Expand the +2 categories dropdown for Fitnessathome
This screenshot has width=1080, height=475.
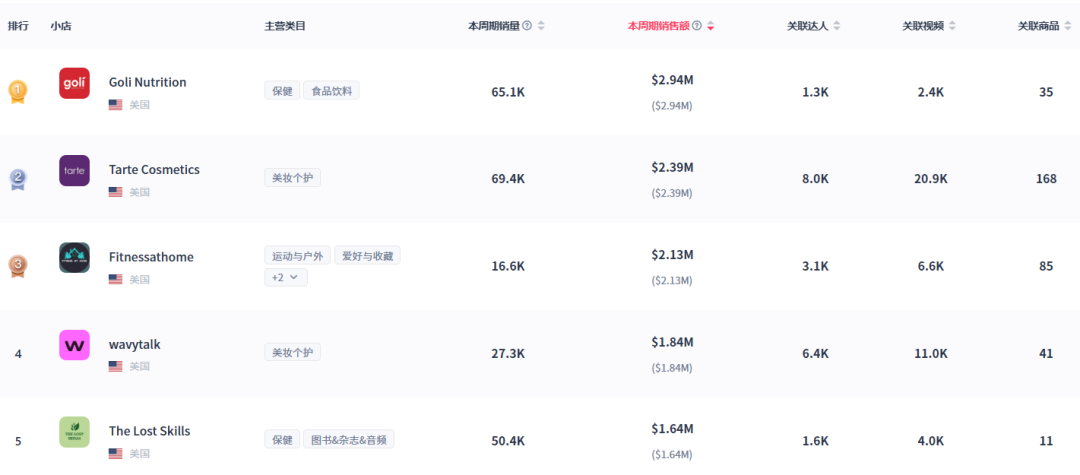pos(285,278)
